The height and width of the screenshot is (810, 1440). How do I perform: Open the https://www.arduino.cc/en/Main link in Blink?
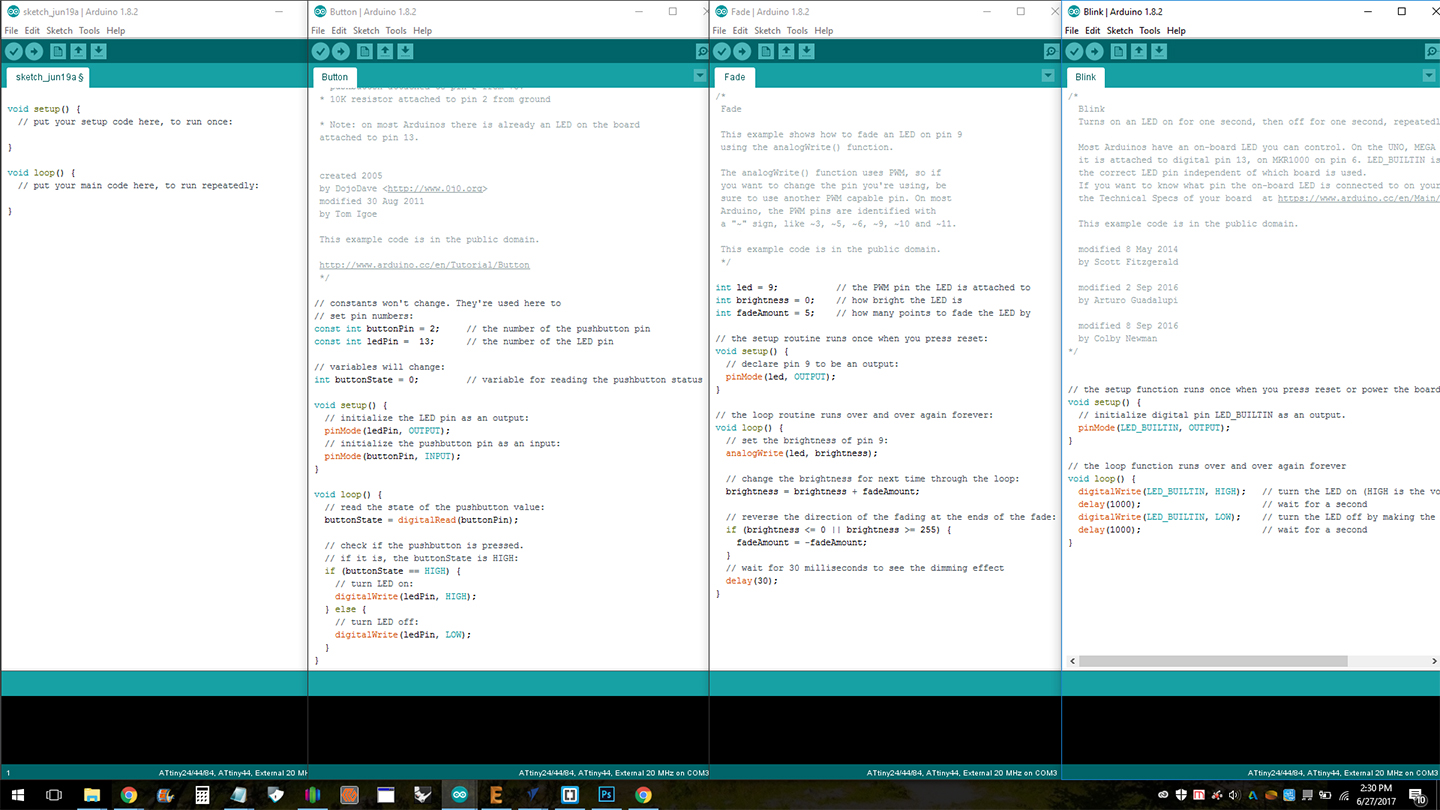[x=1358, y=198]
